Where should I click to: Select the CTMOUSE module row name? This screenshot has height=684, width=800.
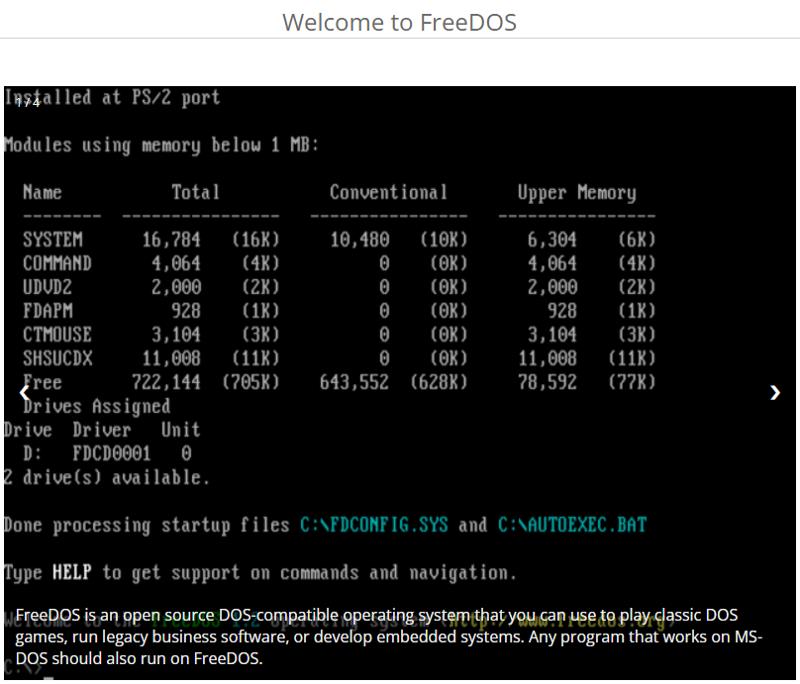pos(57,335)
